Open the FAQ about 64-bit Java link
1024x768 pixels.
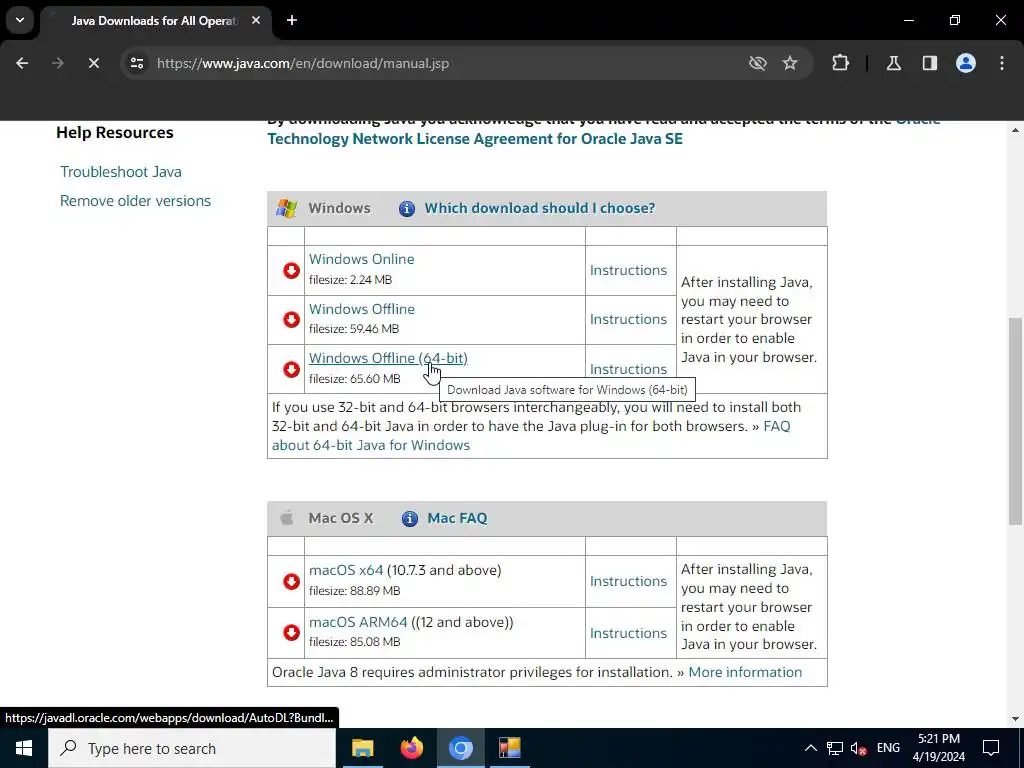(x=370, y=445)
